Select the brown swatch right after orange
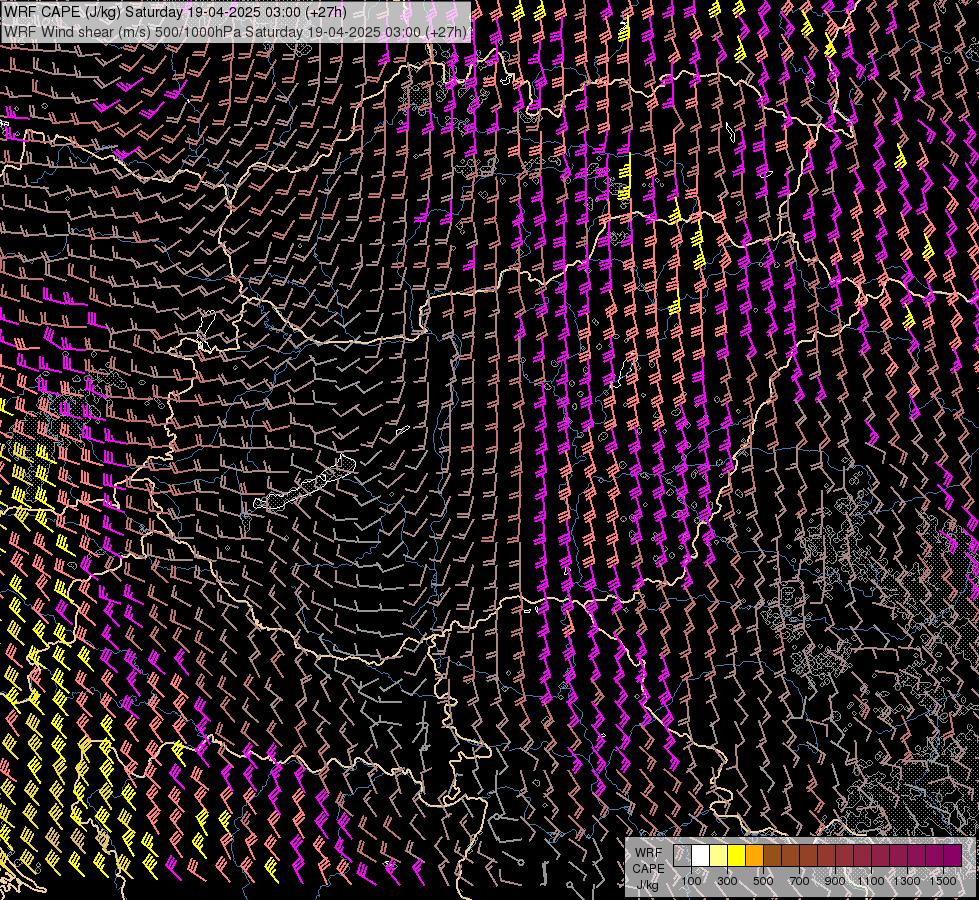Screen dimensions: 979x900 click(772, 856)
